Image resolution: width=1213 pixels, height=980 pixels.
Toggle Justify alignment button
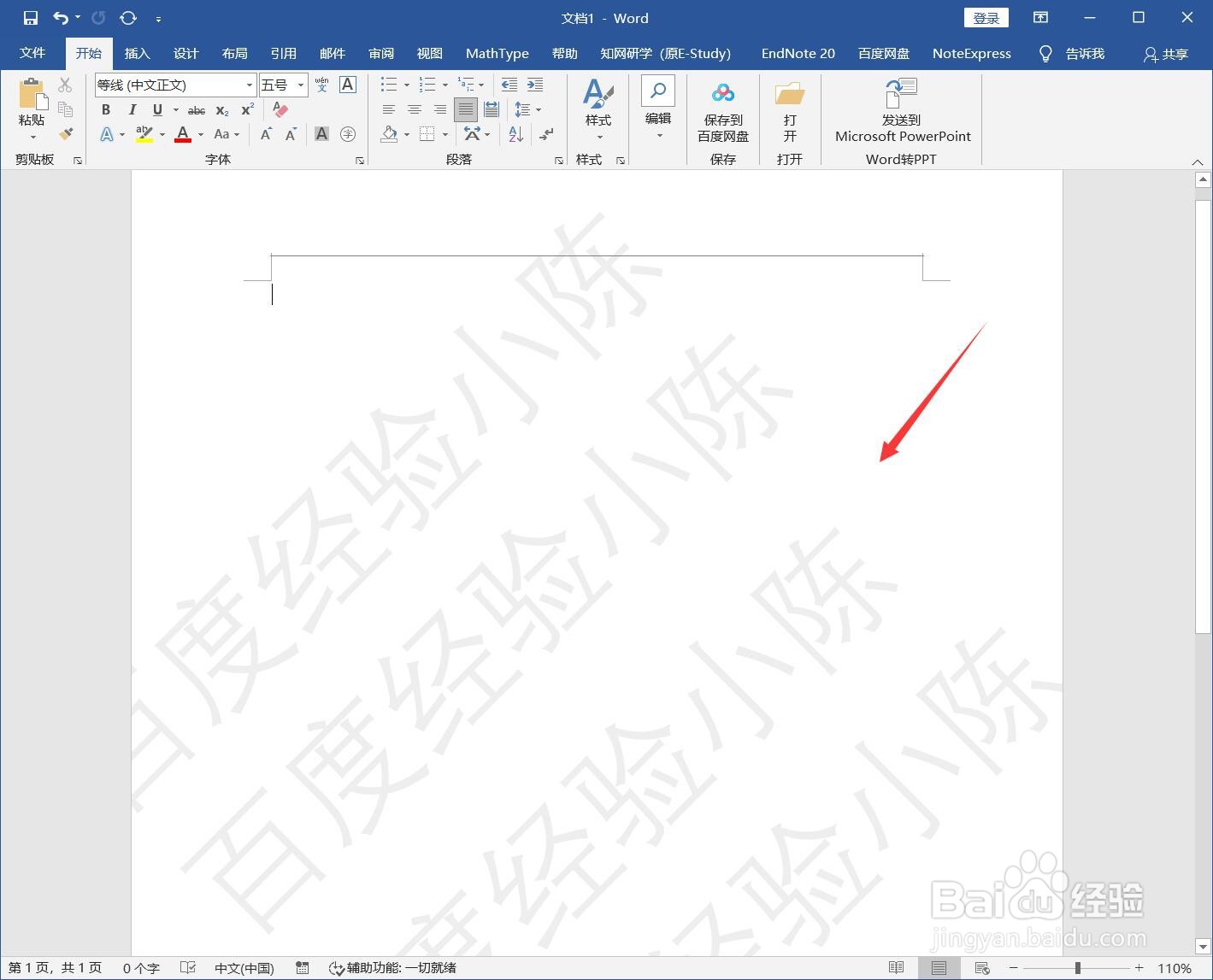[466, 109]
